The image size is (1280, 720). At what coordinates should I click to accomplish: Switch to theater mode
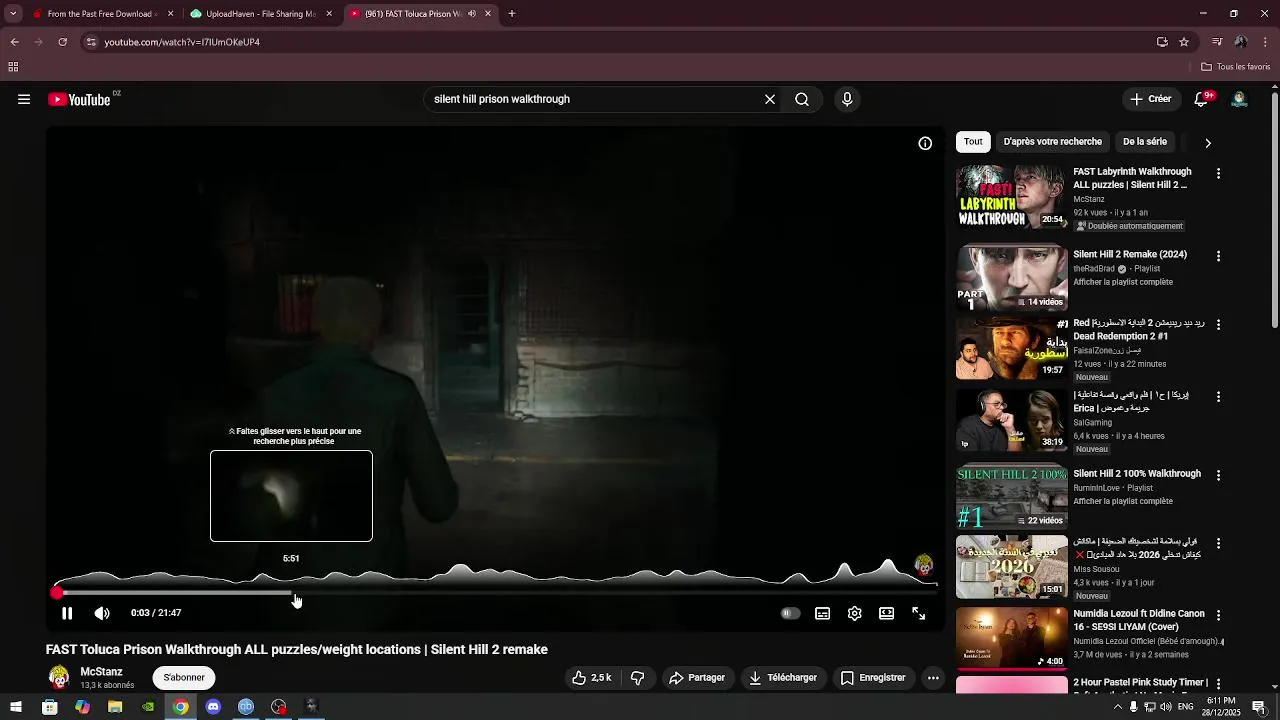point(886,613)
